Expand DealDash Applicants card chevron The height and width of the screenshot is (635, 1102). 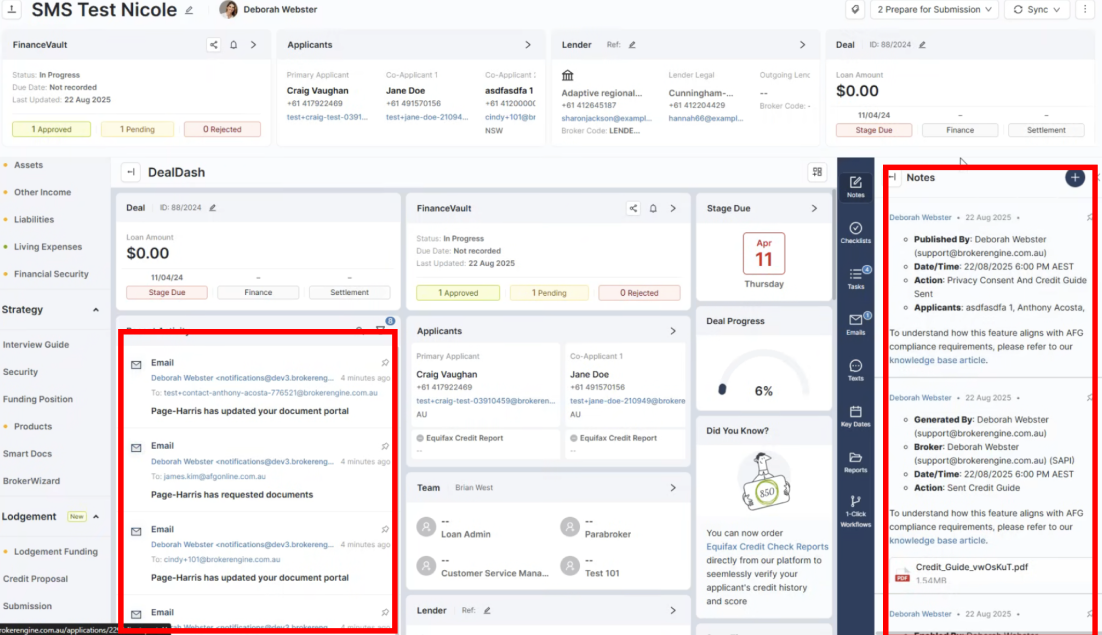pos(673,331)
